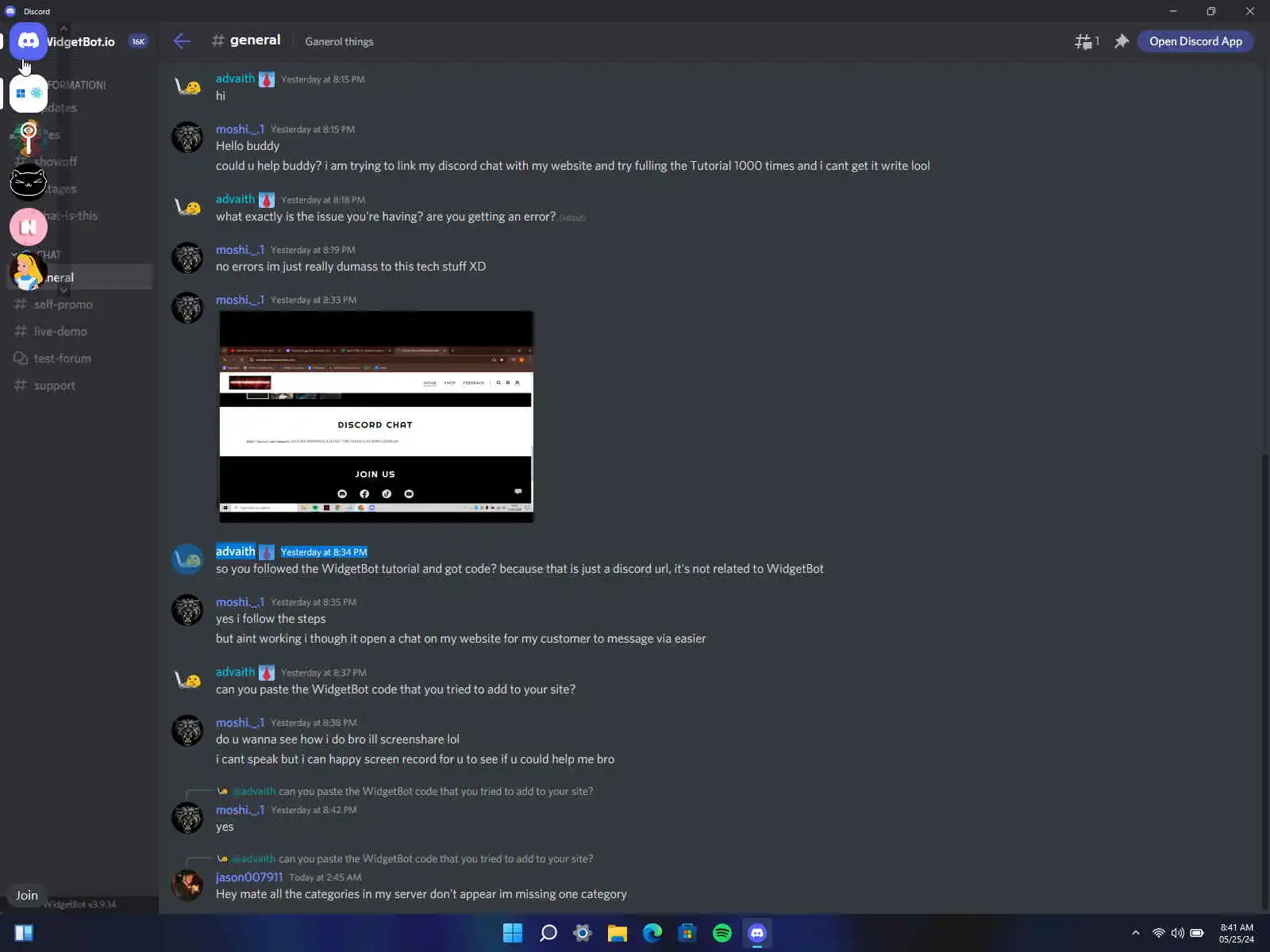Open moshi's website screenshot attachment
Screen dimensions: 1270x952
tap(376, 416)
